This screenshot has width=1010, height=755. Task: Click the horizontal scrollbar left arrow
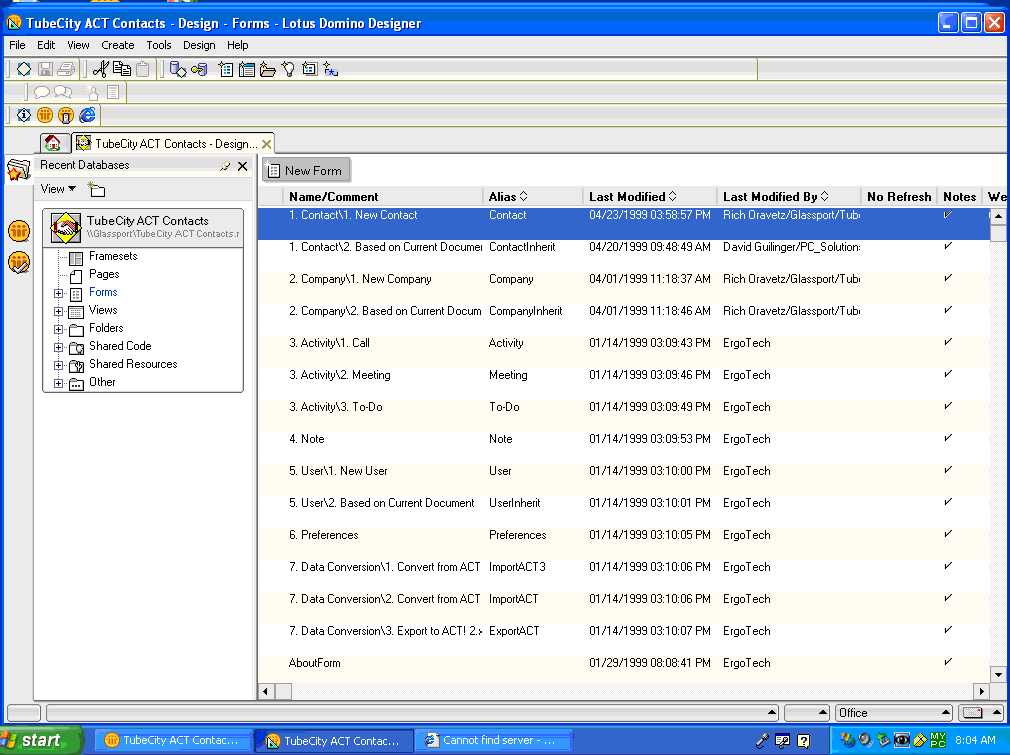point(266,691)
